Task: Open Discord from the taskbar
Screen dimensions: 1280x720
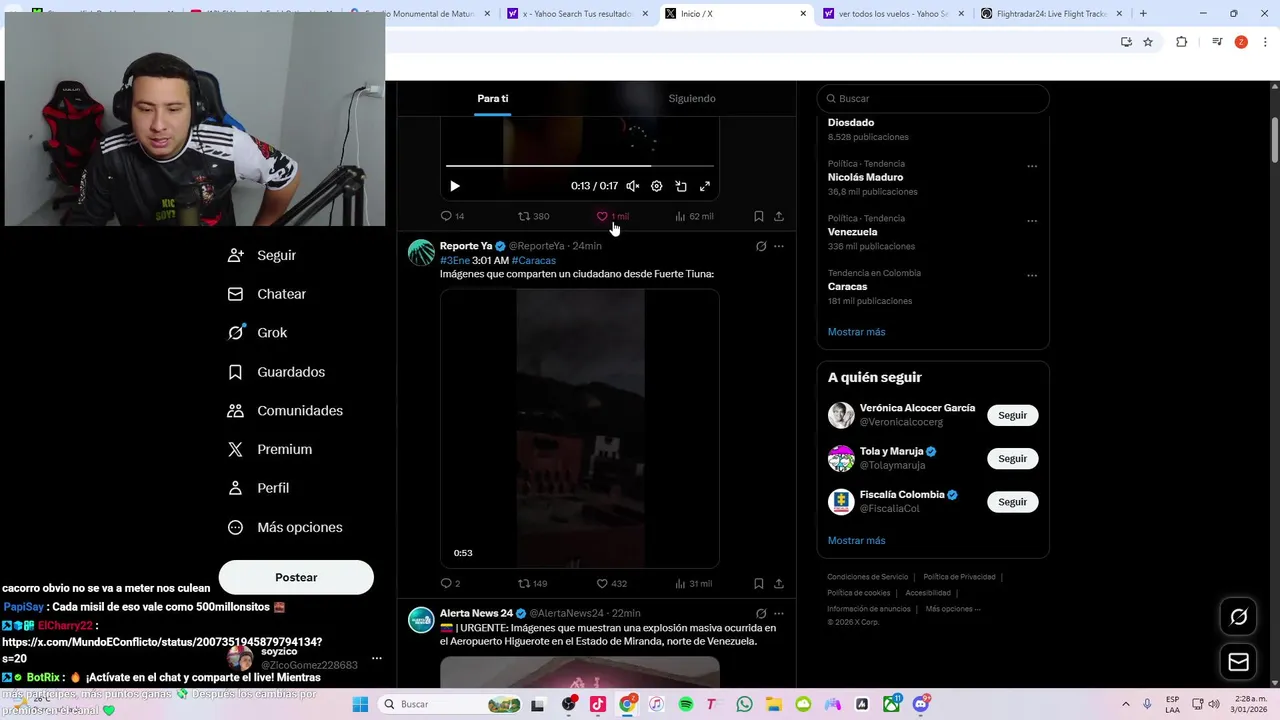Action: click(x=920, y=704)
